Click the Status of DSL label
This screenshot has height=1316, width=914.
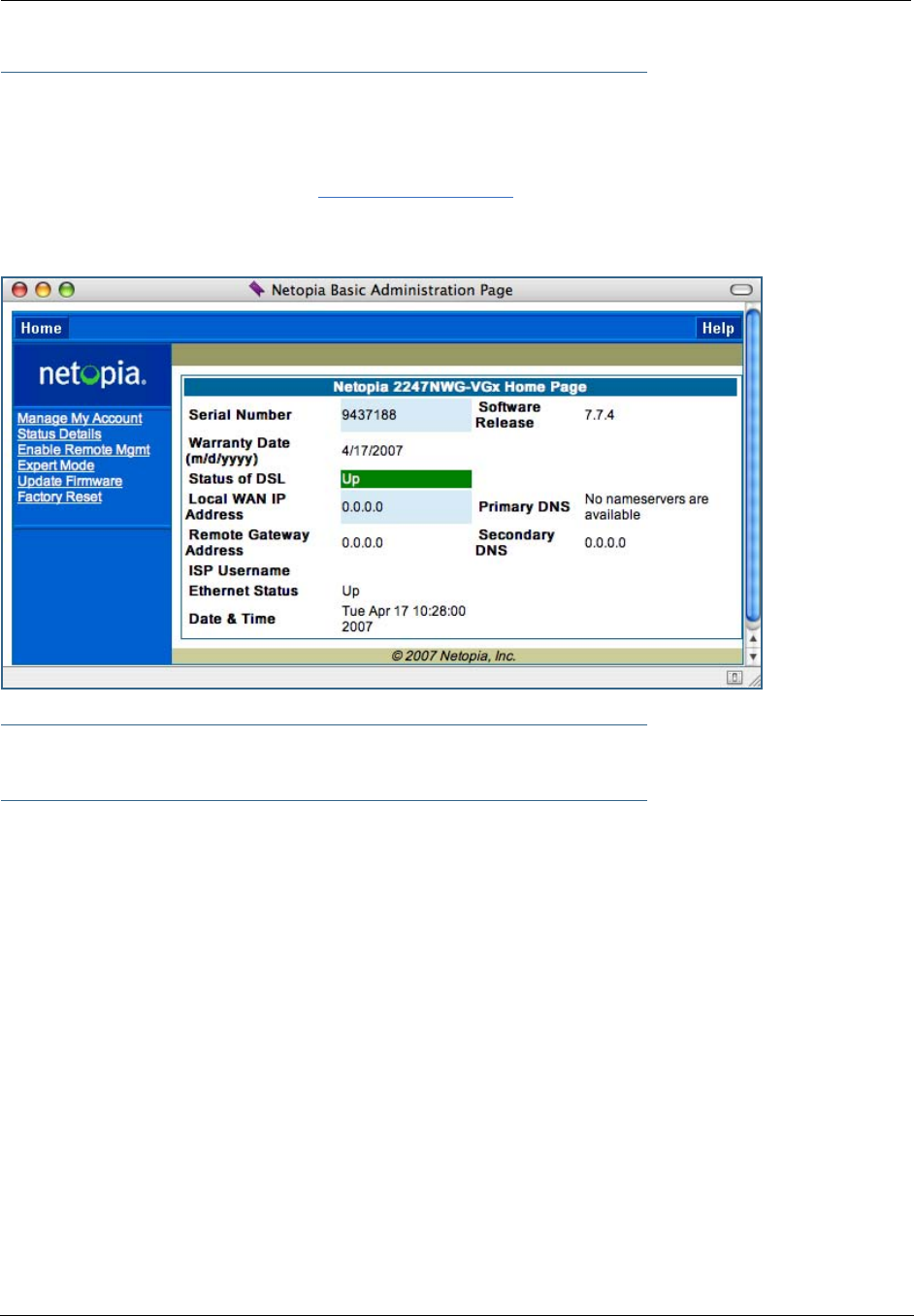pos(237,479)
